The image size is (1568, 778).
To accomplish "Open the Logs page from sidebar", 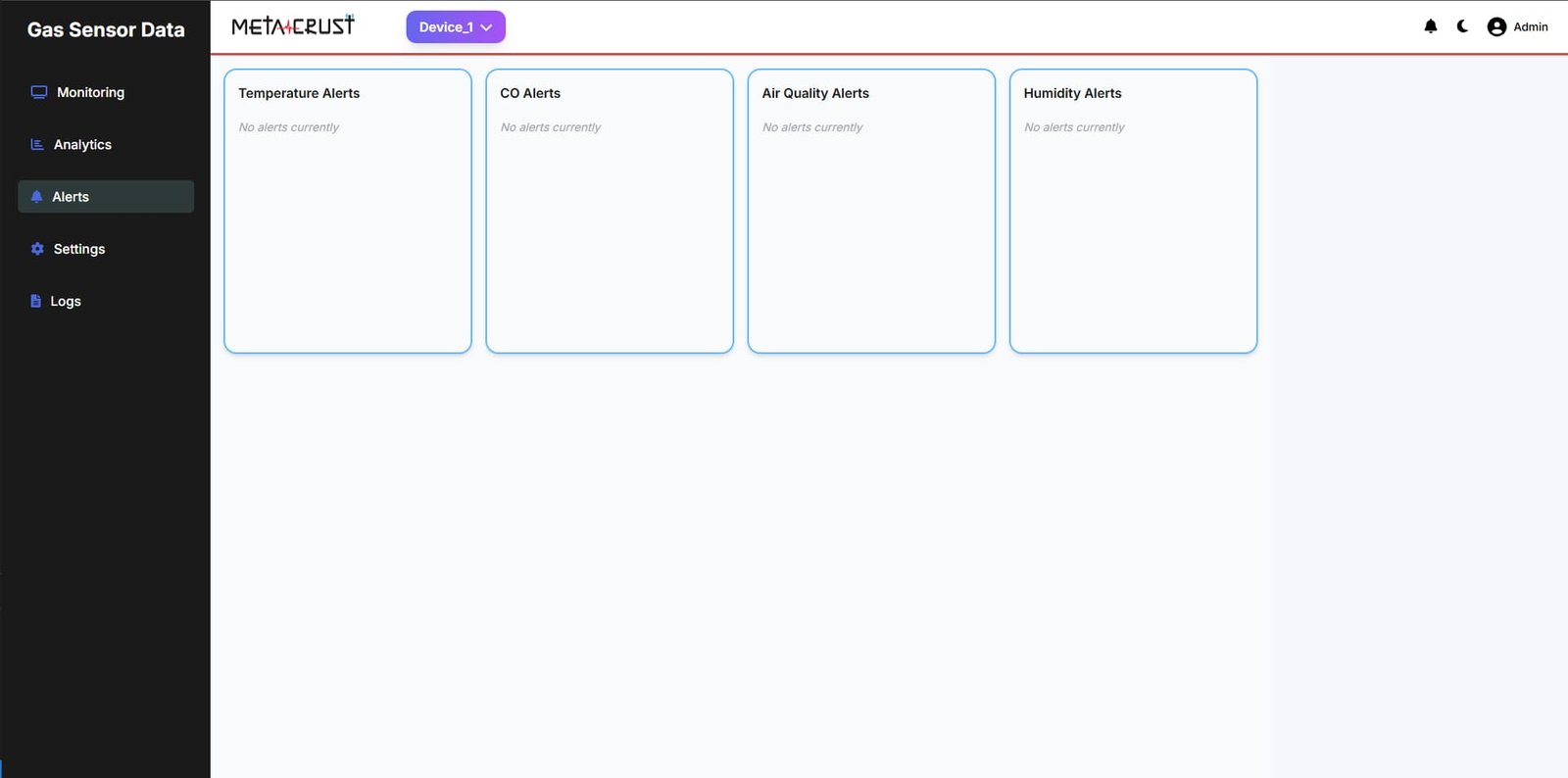I will [66, 302].
